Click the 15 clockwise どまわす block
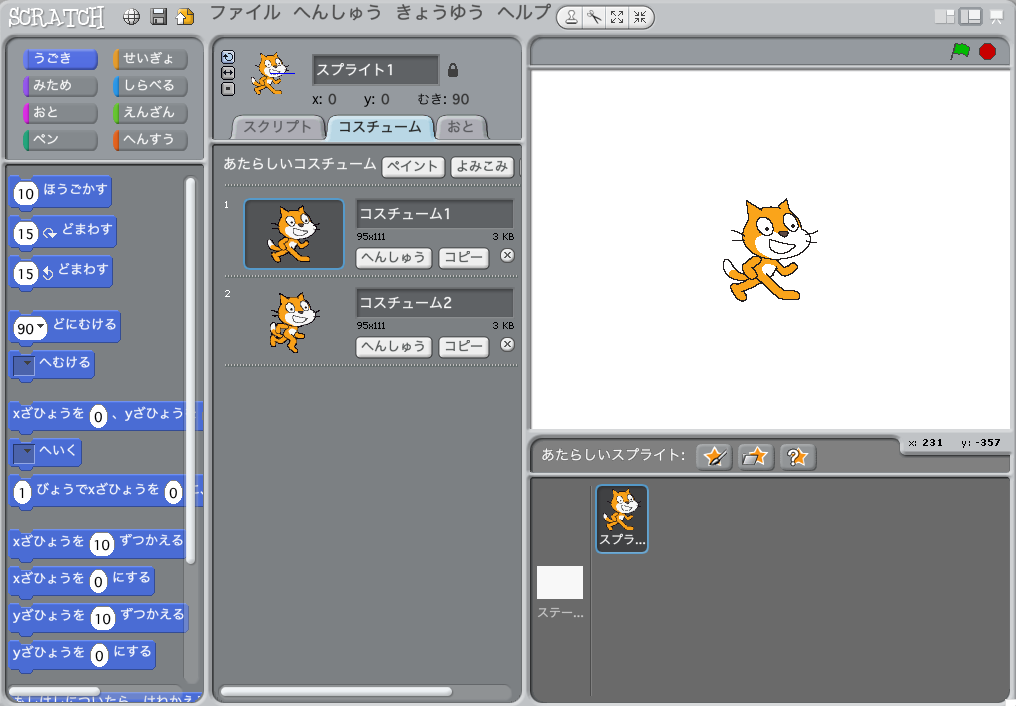 pos(64,232)
